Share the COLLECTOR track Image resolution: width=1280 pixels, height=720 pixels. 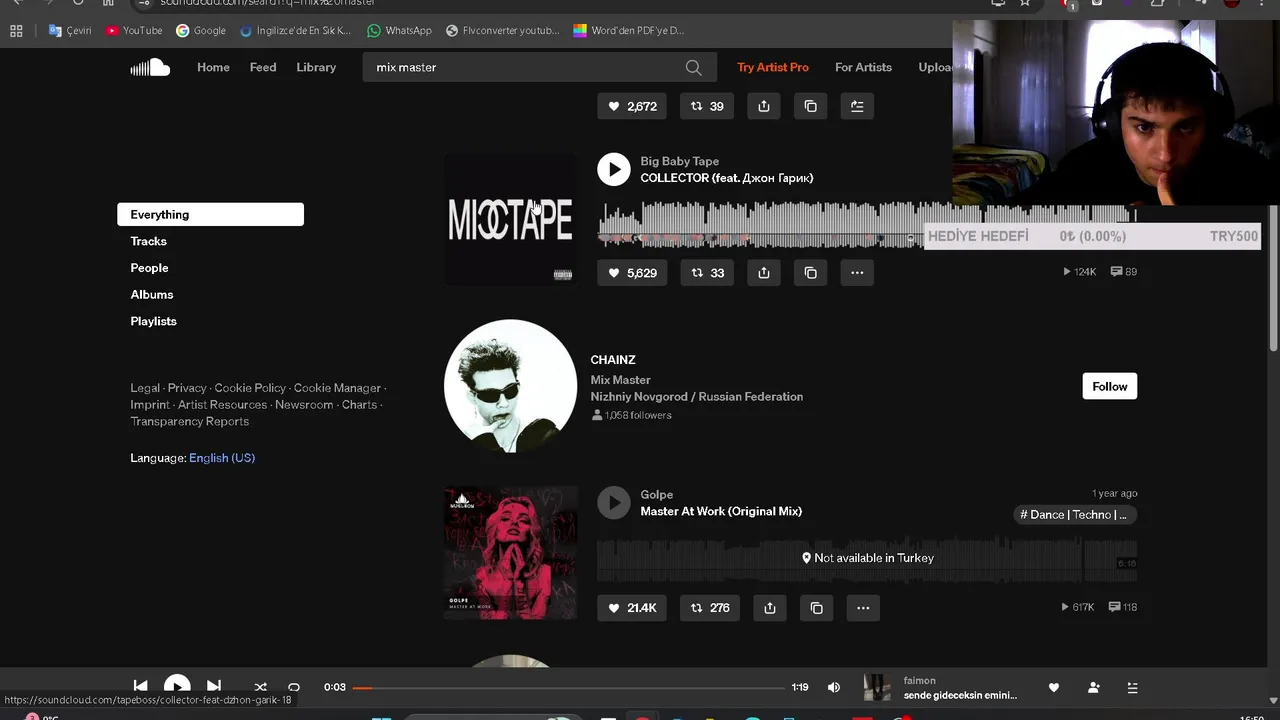[x=764, y=273]
